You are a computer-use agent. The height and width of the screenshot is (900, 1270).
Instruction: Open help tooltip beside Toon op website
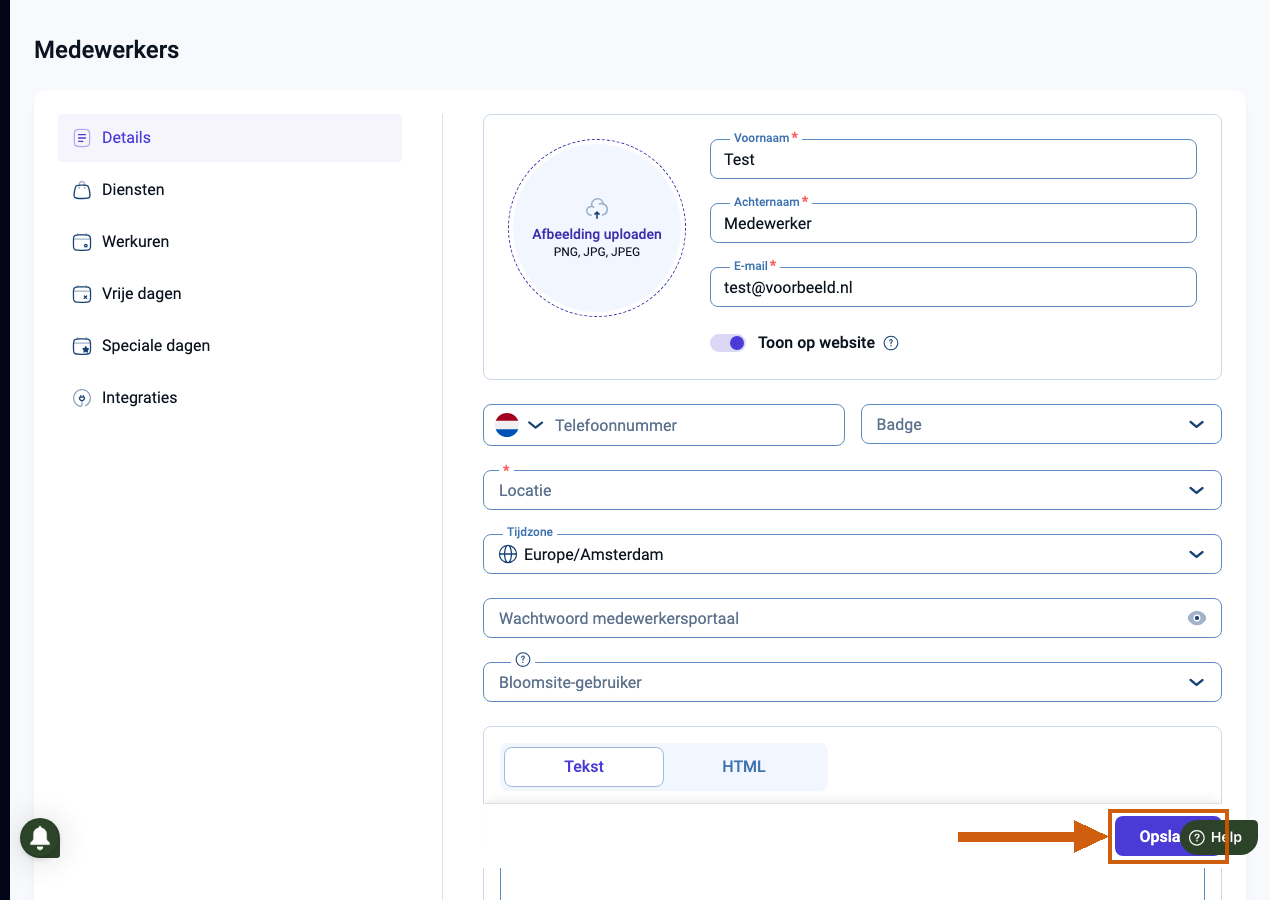(x=891, y=343)
